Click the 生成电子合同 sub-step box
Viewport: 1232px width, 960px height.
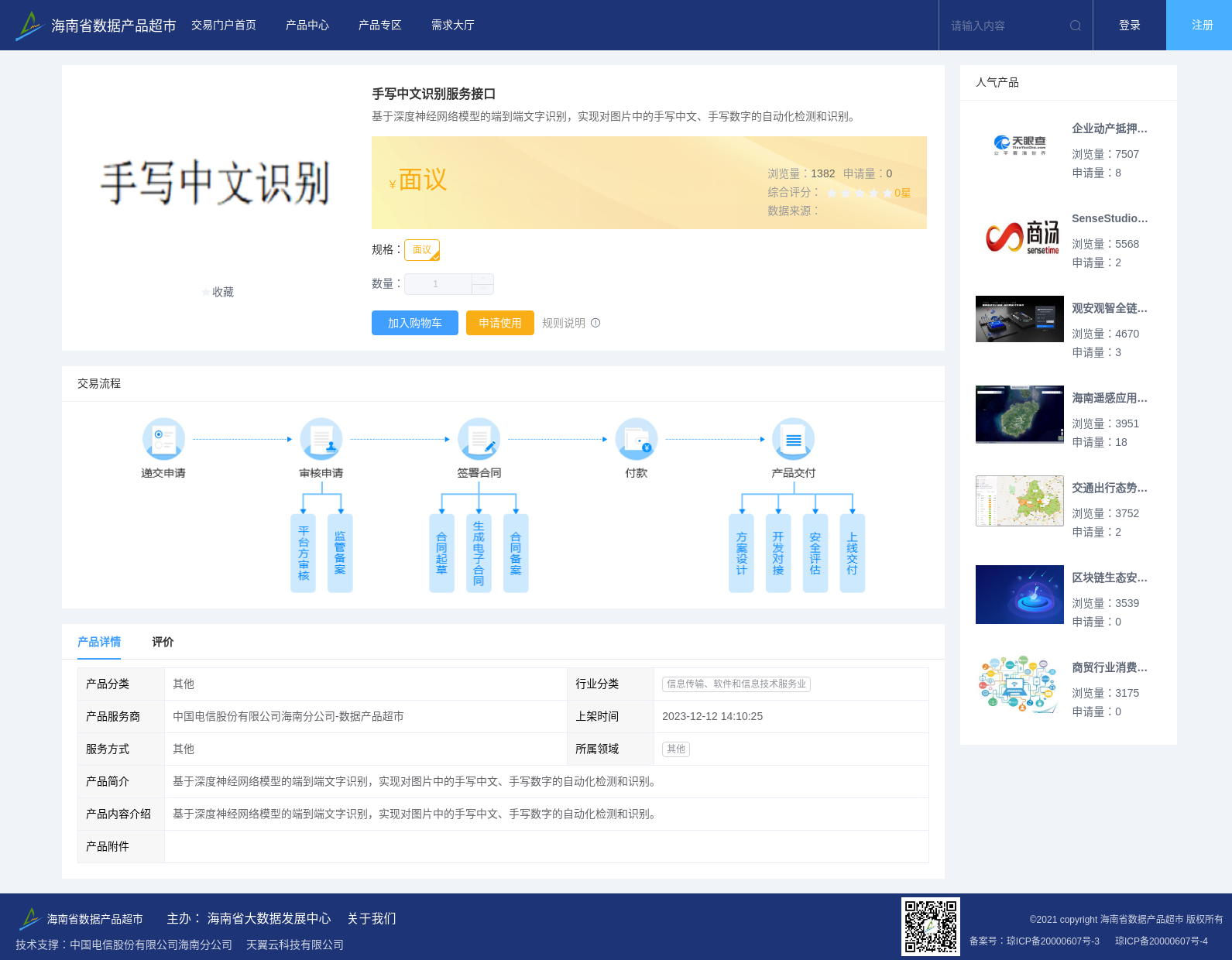point(479,553)
